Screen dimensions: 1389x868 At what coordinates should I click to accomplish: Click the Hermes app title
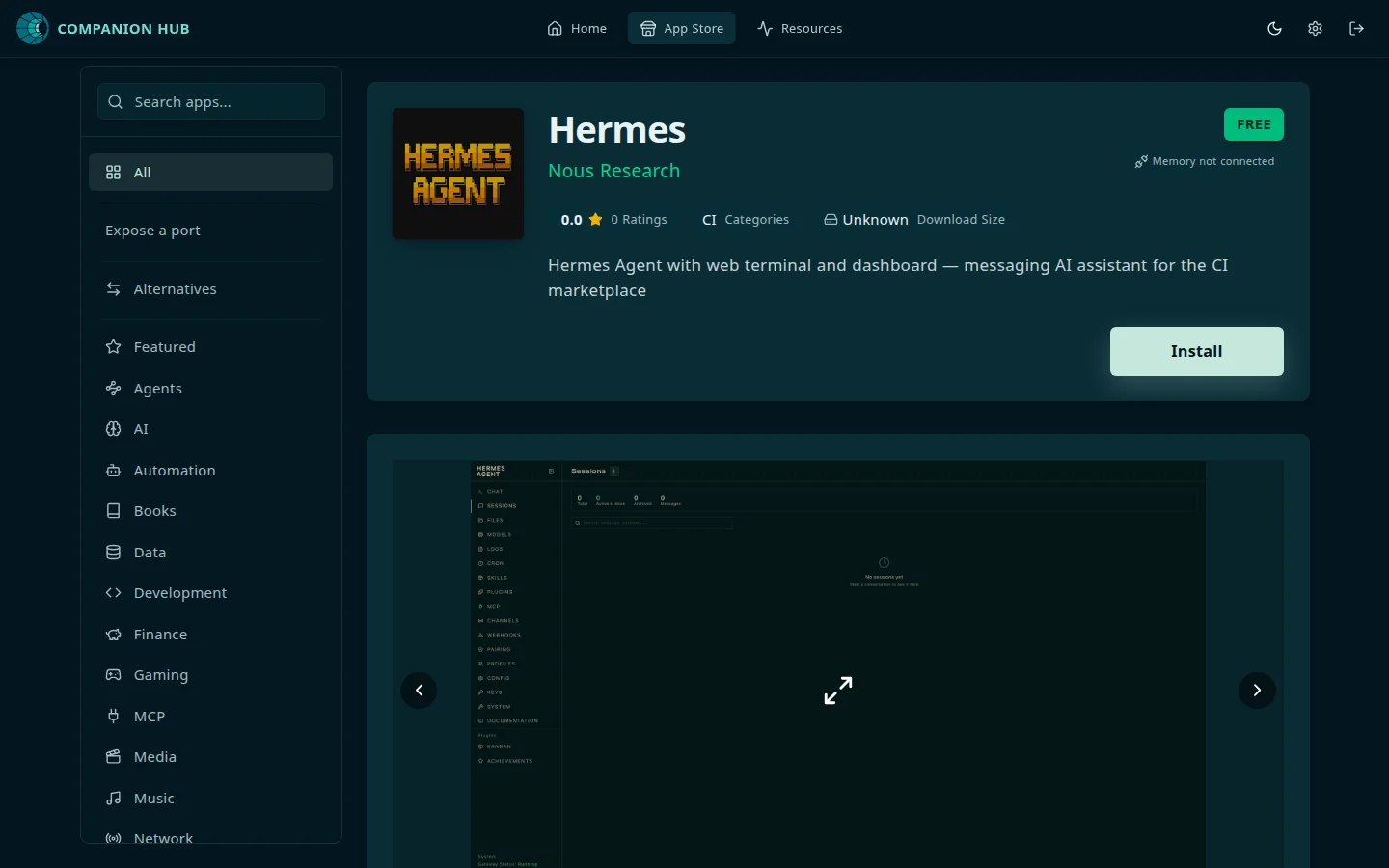tap(617, 130)
